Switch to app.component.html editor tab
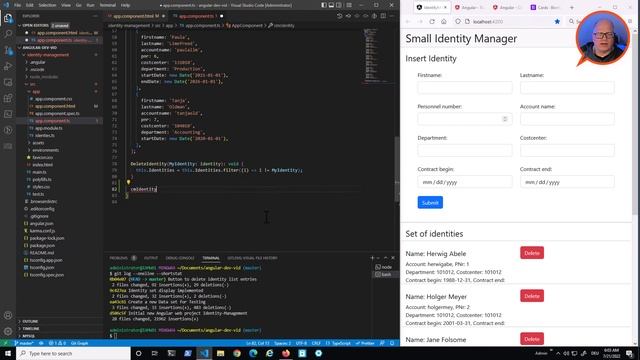Viewport: 640px width, 360px height. (x=136, y=16)
